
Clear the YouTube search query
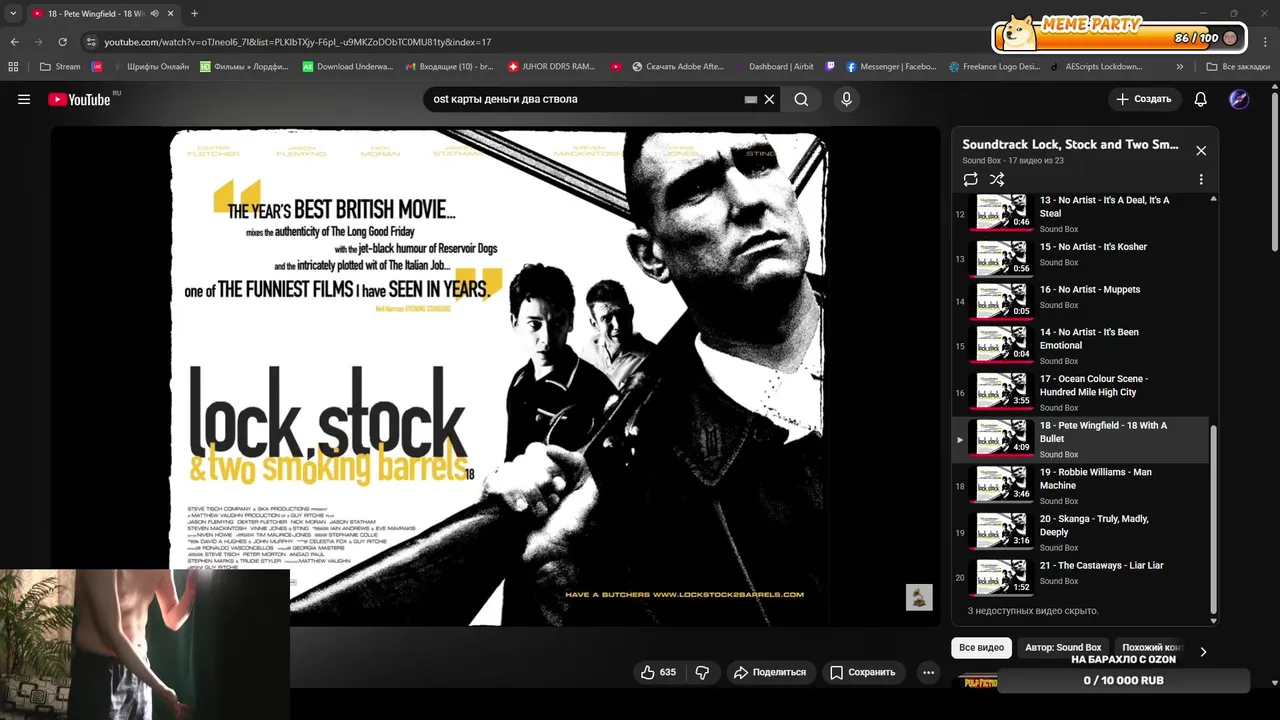(769, 99)
